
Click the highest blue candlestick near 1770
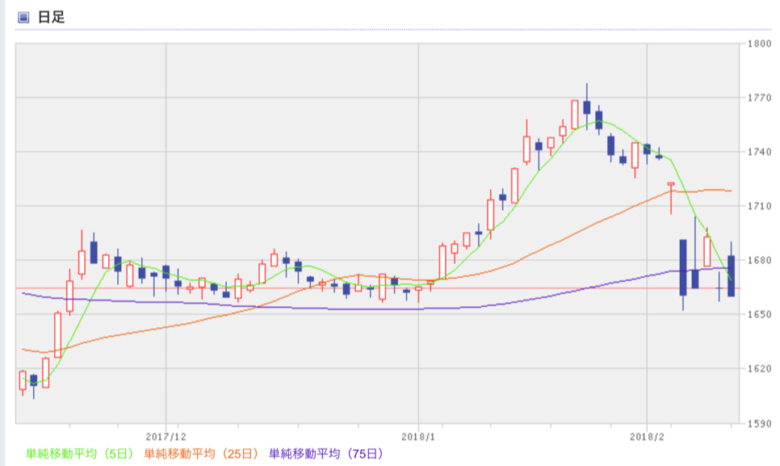(587, 107)
